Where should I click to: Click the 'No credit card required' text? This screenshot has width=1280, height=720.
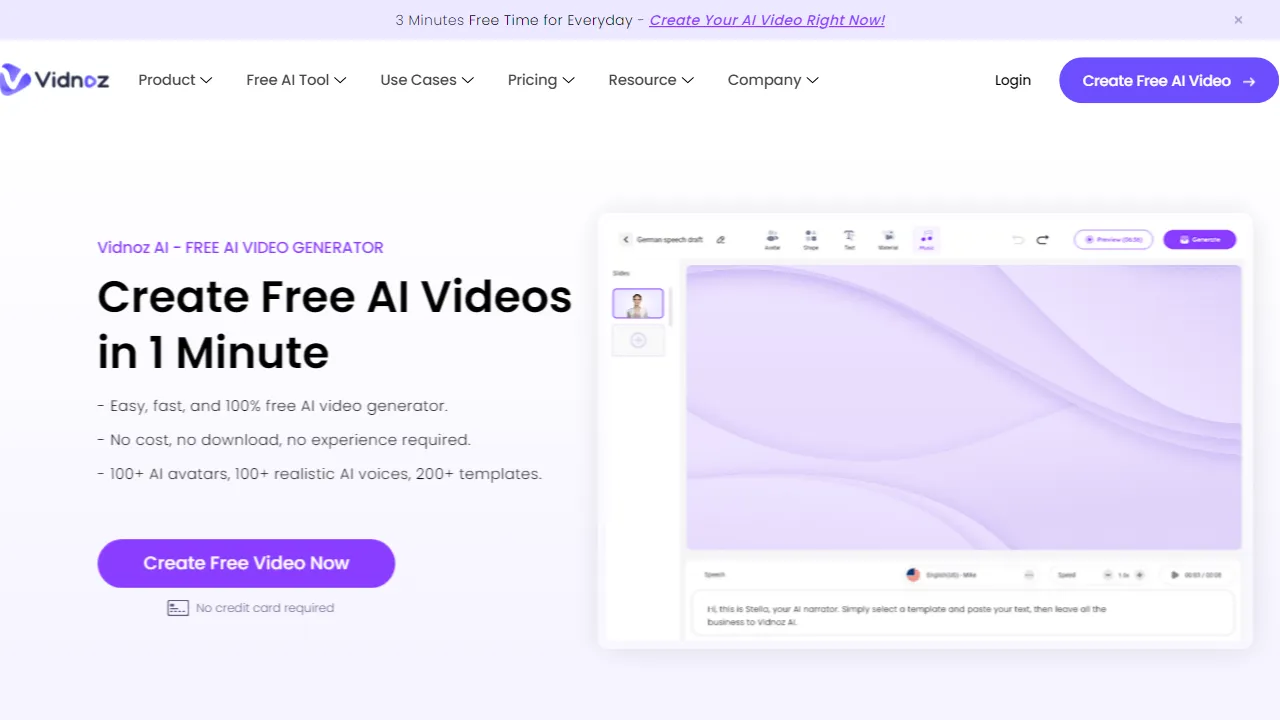[265, 608]
